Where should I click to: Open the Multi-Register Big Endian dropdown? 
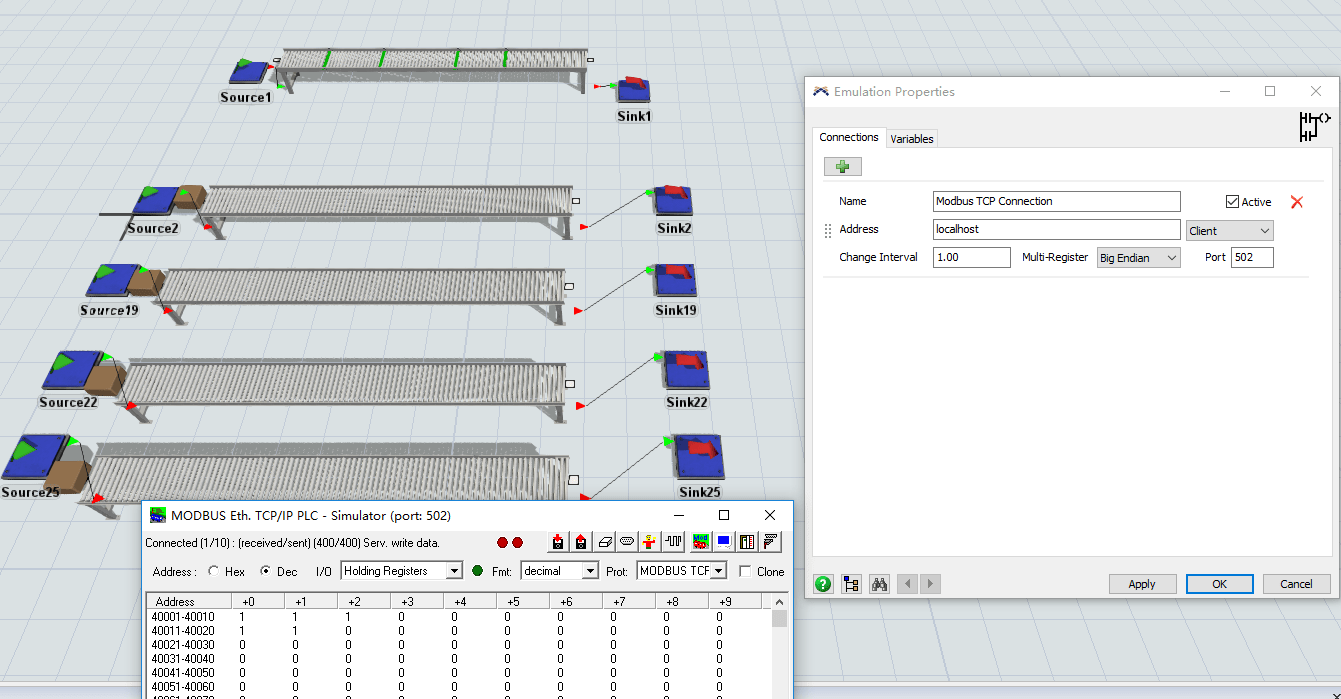pyautogui.click(x=1164, y=257)
